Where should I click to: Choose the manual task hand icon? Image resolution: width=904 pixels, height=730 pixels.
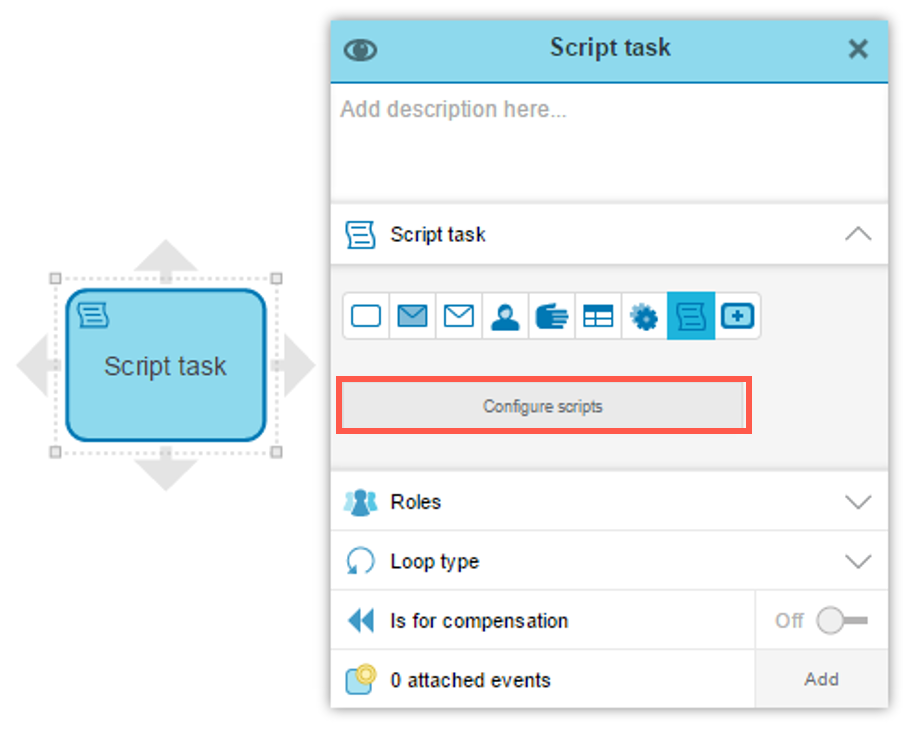(x=551, y=317)
